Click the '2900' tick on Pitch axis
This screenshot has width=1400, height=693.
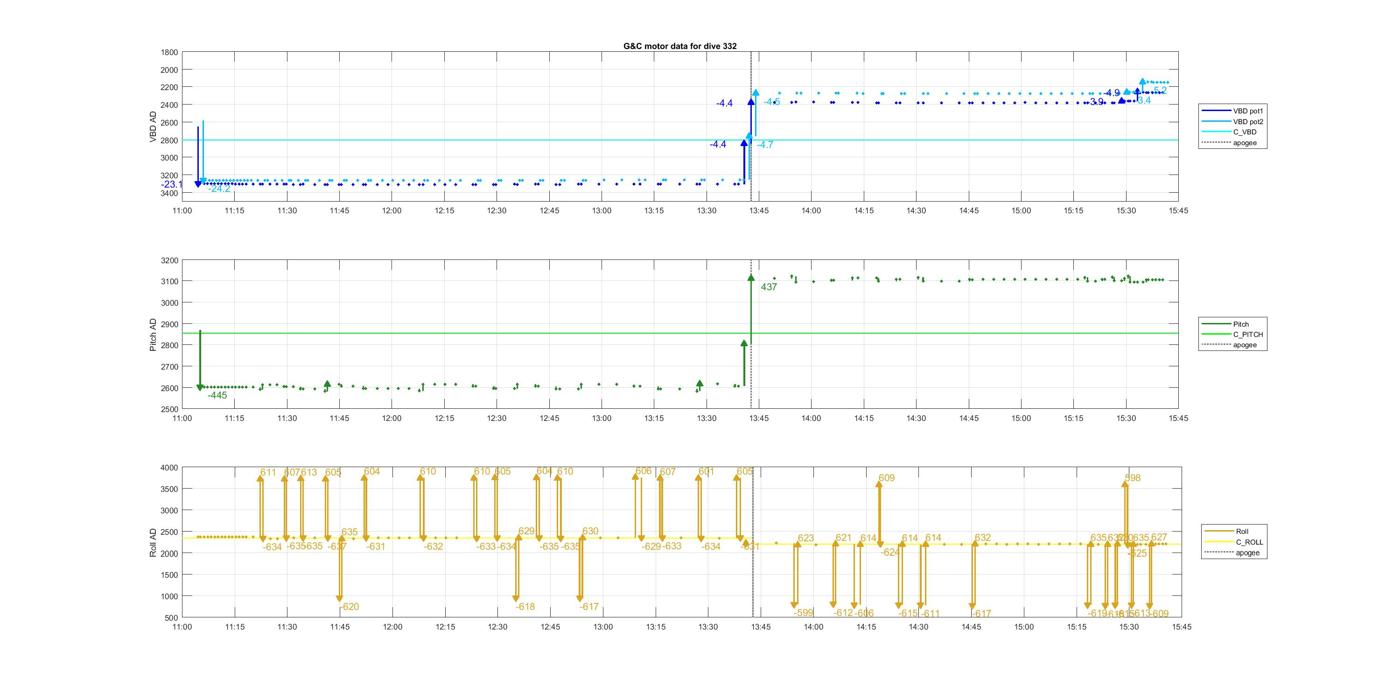(x=169, y=325)
